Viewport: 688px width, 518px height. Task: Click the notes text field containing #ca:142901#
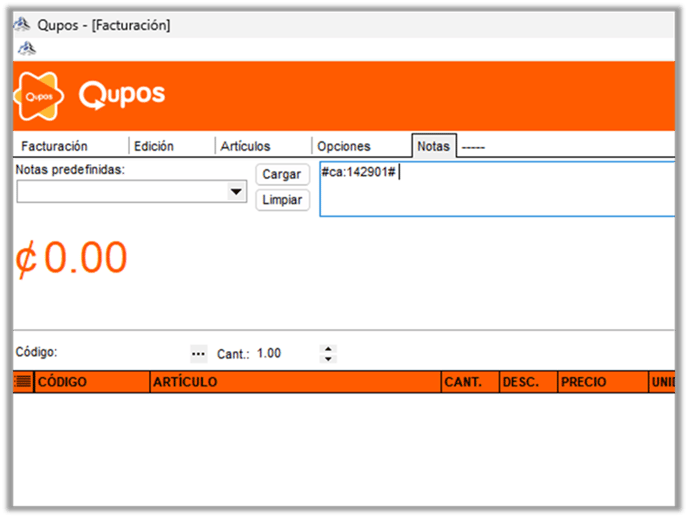click(x=497, y=189)
